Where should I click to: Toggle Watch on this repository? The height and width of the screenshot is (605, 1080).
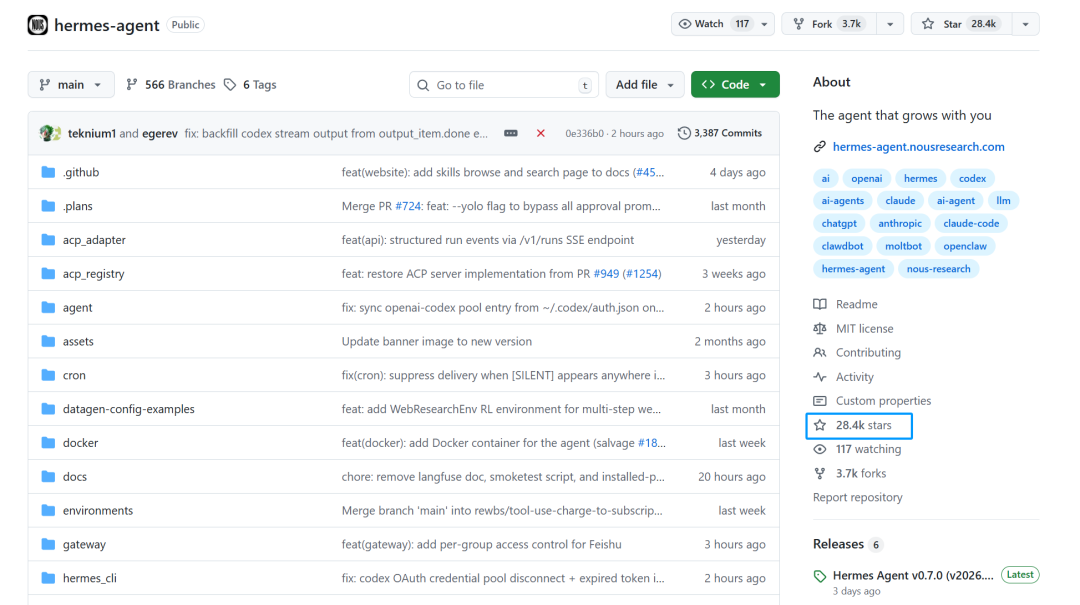click(x=714, y=24)
